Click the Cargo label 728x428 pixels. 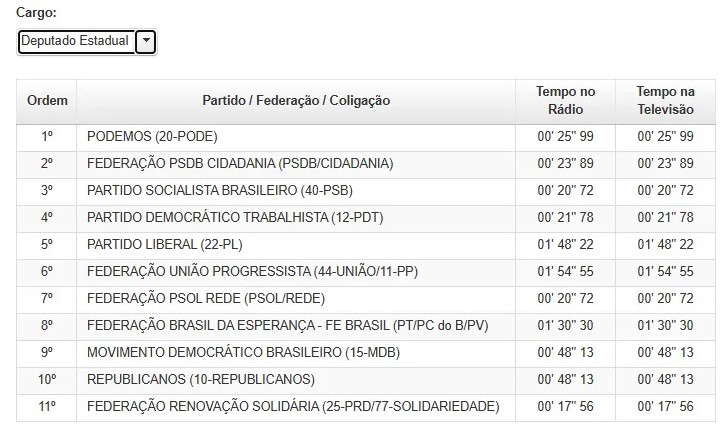point(36,13)
